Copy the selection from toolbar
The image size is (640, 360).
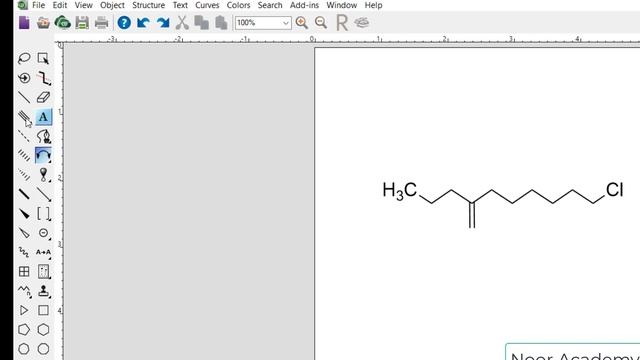pyautogui.click(x=202, y=22)
